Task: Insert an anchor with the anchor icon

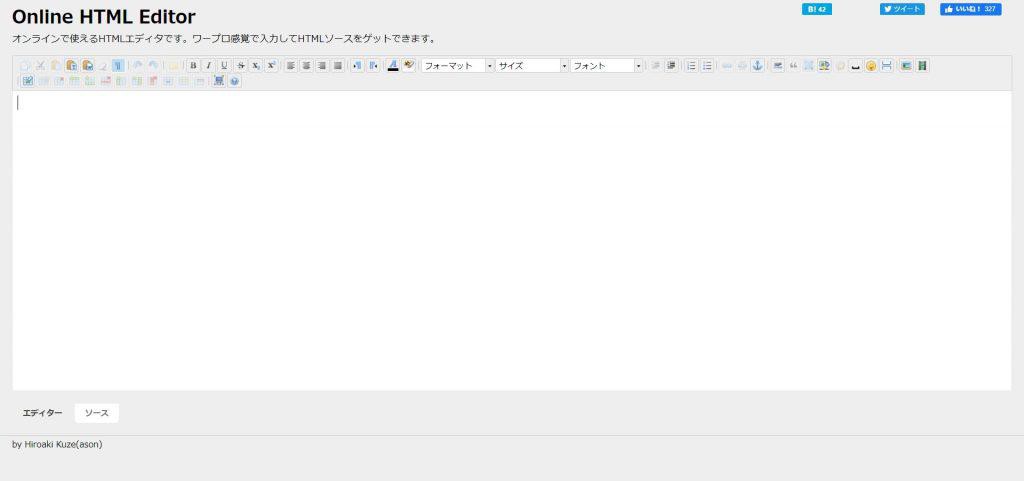Action: [x=757, y=66]
